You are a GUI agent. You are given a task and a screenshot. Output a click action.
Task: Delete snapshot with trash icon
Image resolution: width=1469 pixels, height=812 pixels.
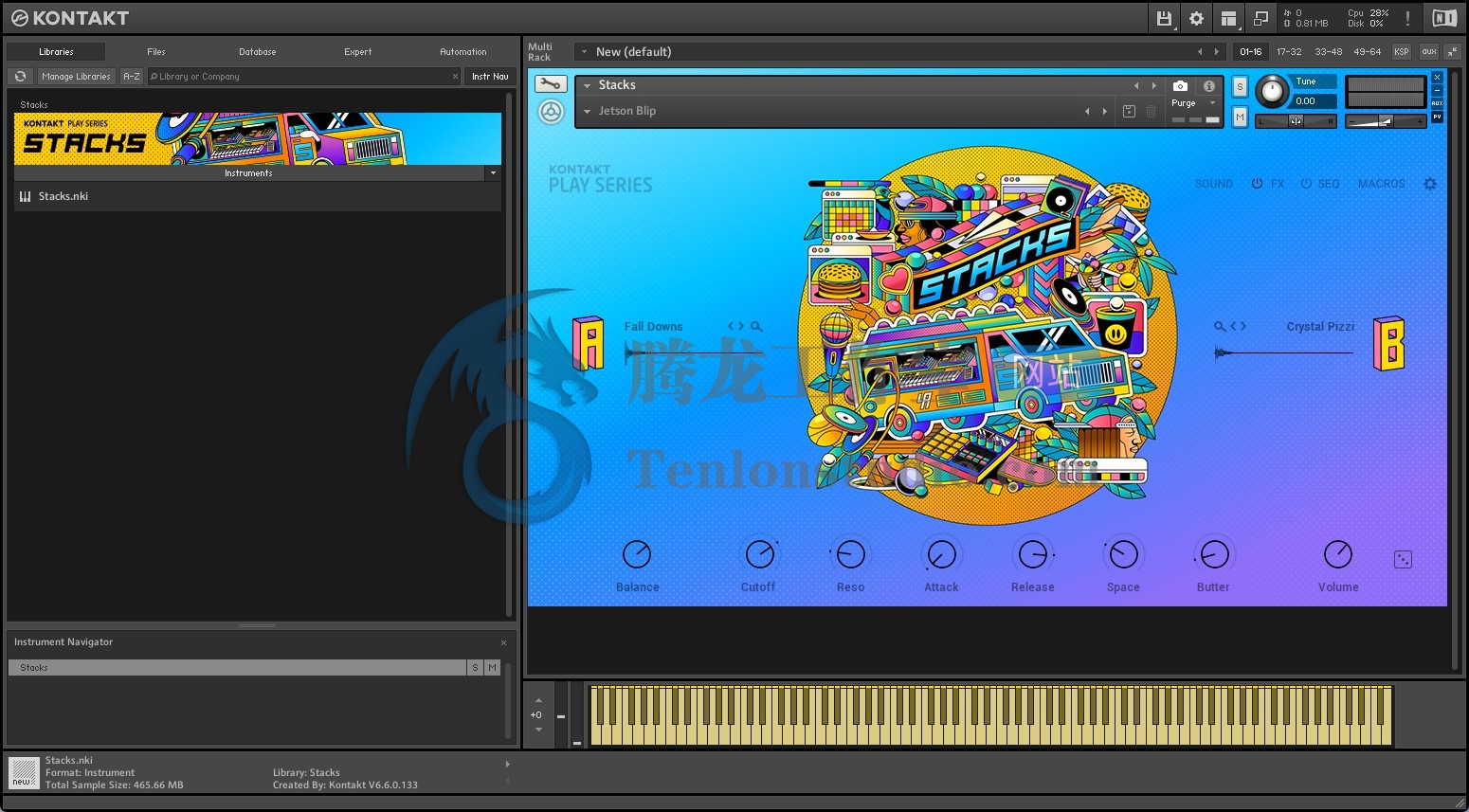(x=1151, y=111)
